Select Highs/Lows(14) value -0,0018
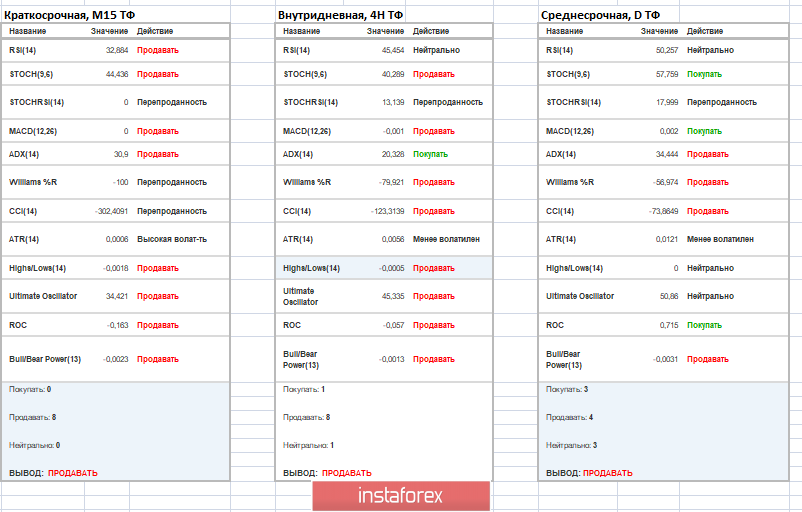Screen dimensions: 802x512 (x=116, y=268)
